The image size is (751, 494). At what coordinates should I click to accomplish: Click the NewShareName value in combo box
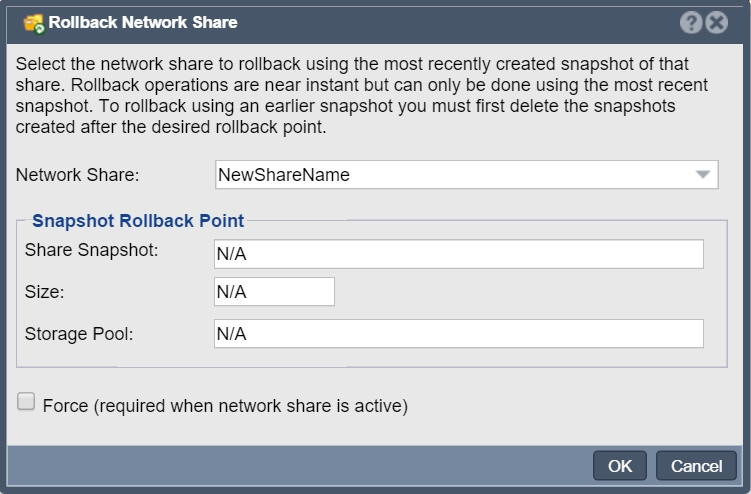tap(284, 175)
